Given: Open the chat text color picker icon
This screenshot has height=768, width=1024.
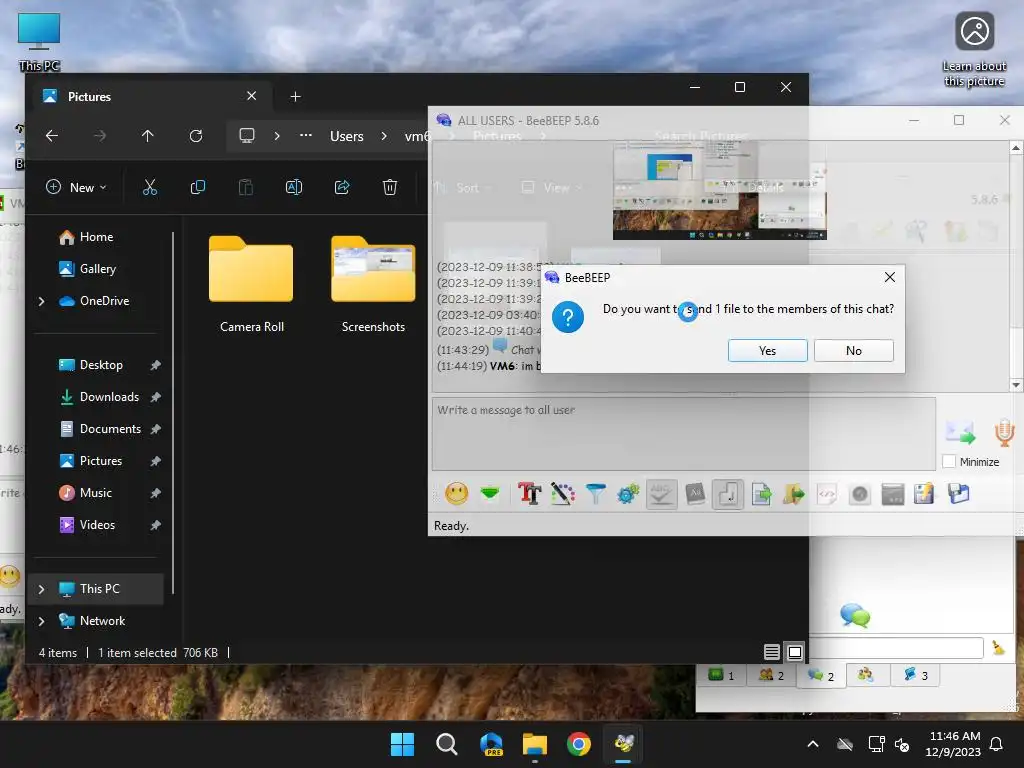Looking at the screenshot, I should click(562, 494).
